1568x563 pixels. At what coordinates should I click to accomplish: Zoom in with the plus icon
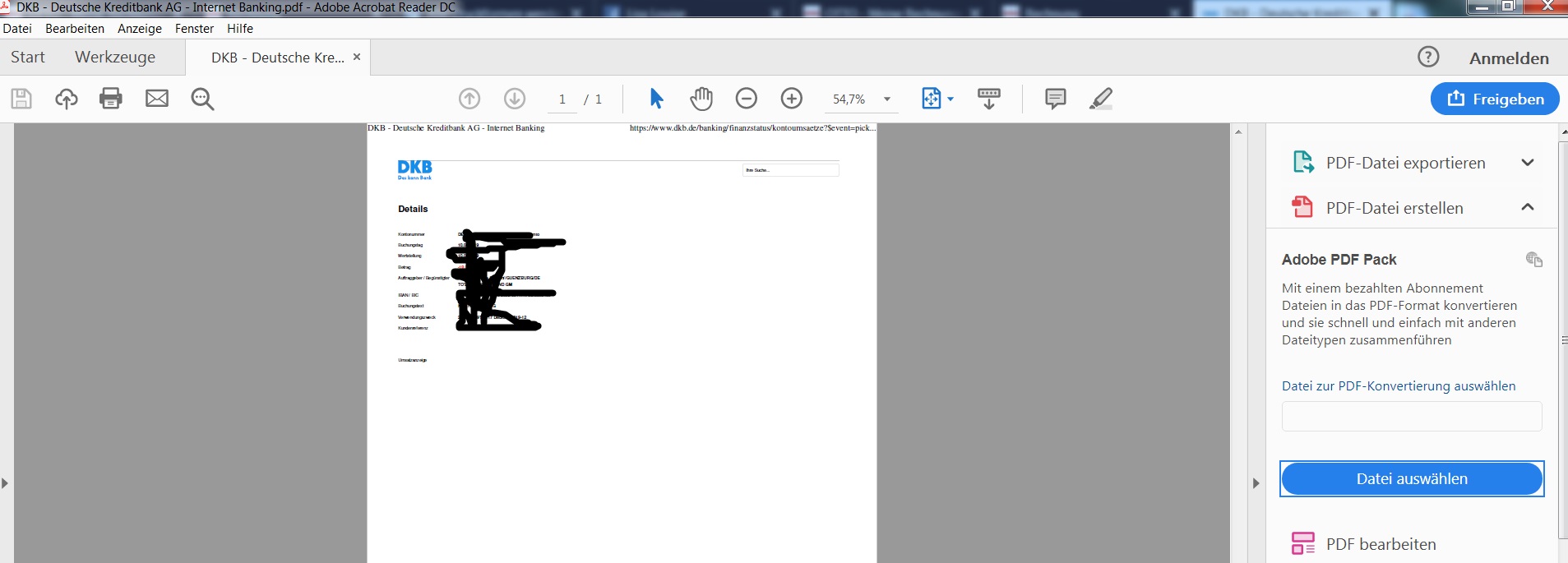792,99
